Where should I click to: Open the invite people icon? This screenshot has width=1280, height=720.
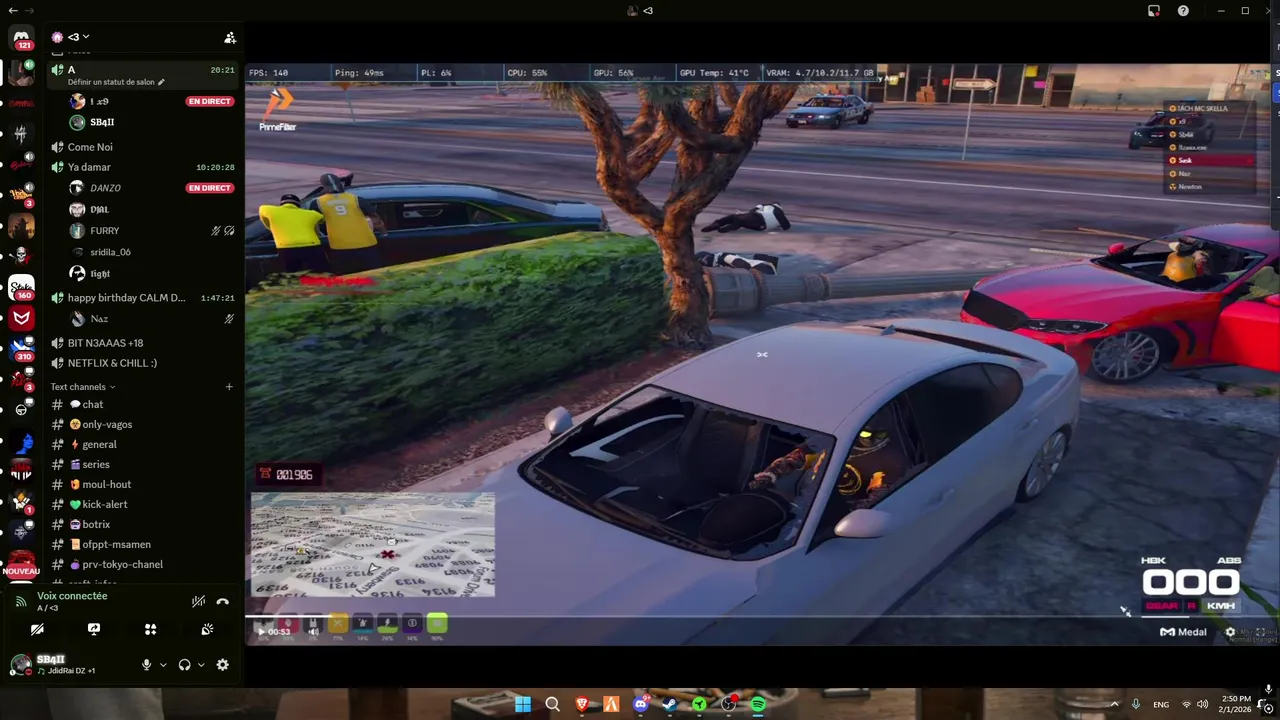(230, 38)
